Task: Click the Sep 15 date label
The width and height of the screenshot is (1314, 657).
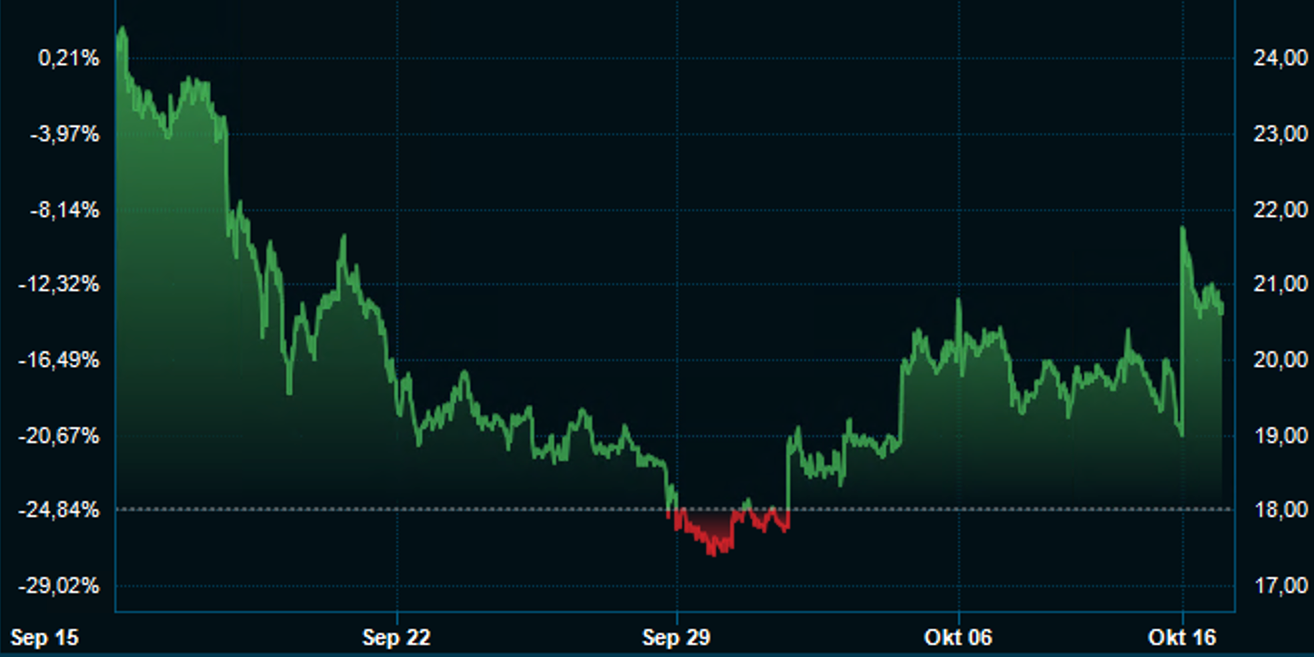Action: (x=44, y=638)
